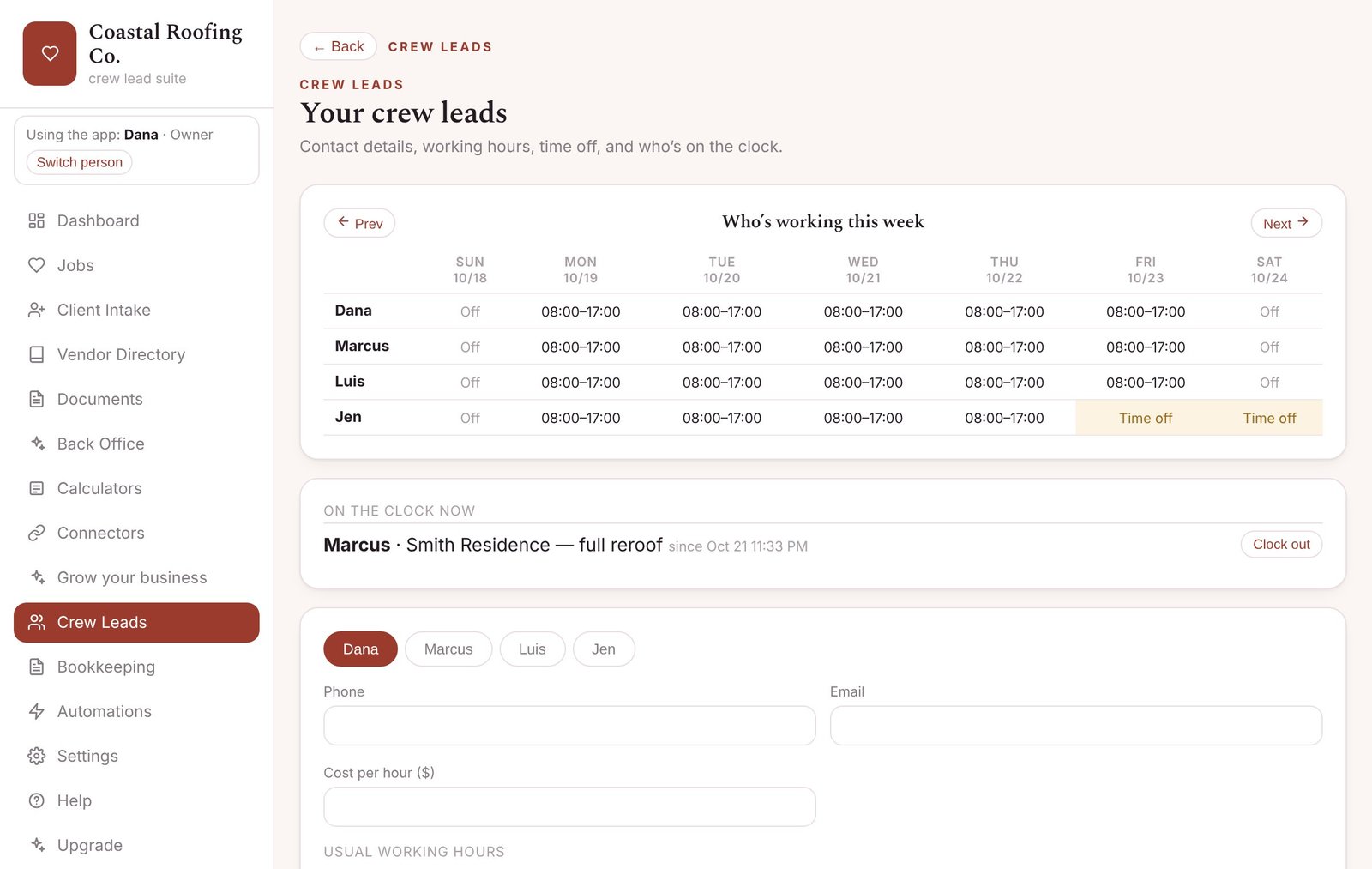The image size is (1372, 869).
Task: Switch to the Marcus crew tab
Action: tap(448, 649)
